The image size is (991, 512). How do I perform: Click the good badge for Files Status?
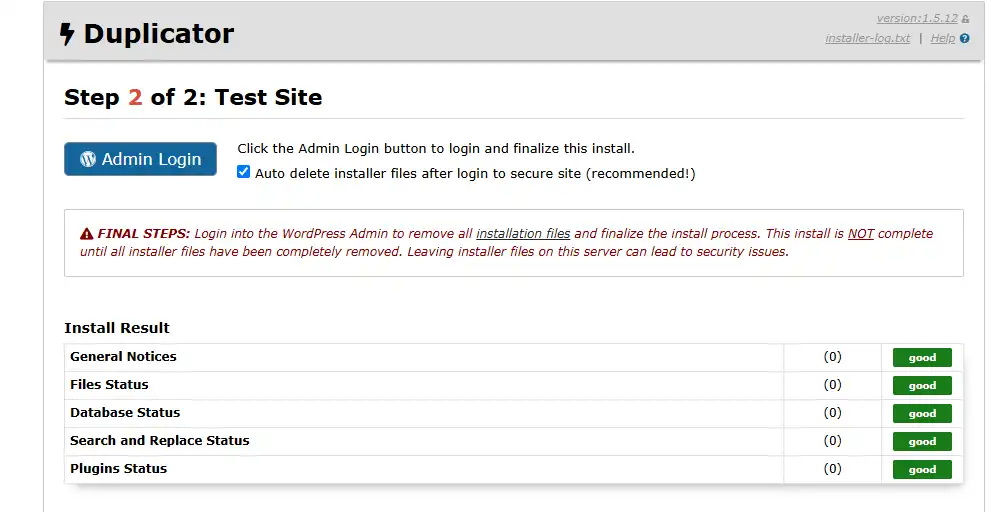922,386
